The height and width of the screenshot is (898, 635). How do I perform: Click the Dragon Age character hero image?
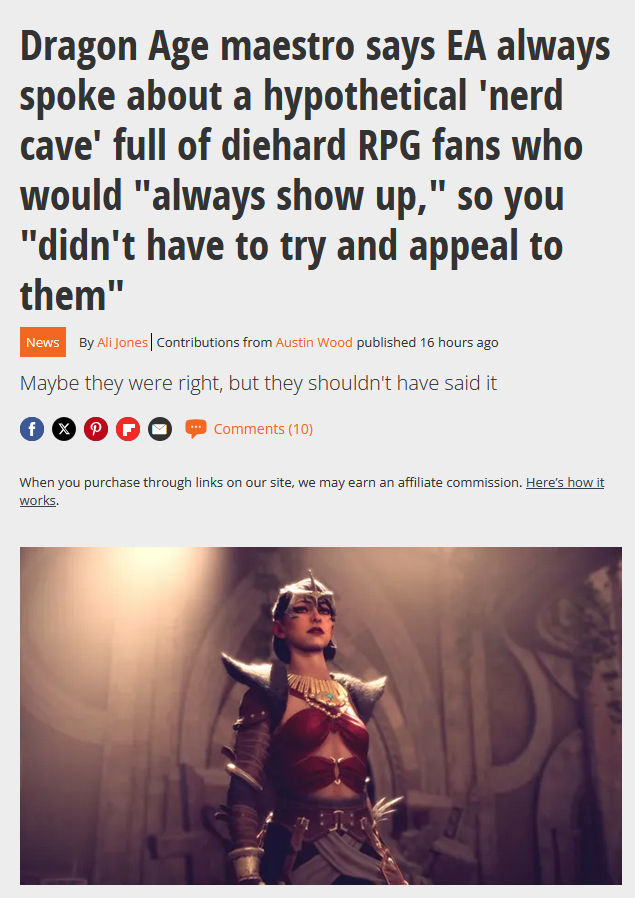[321, 716]
